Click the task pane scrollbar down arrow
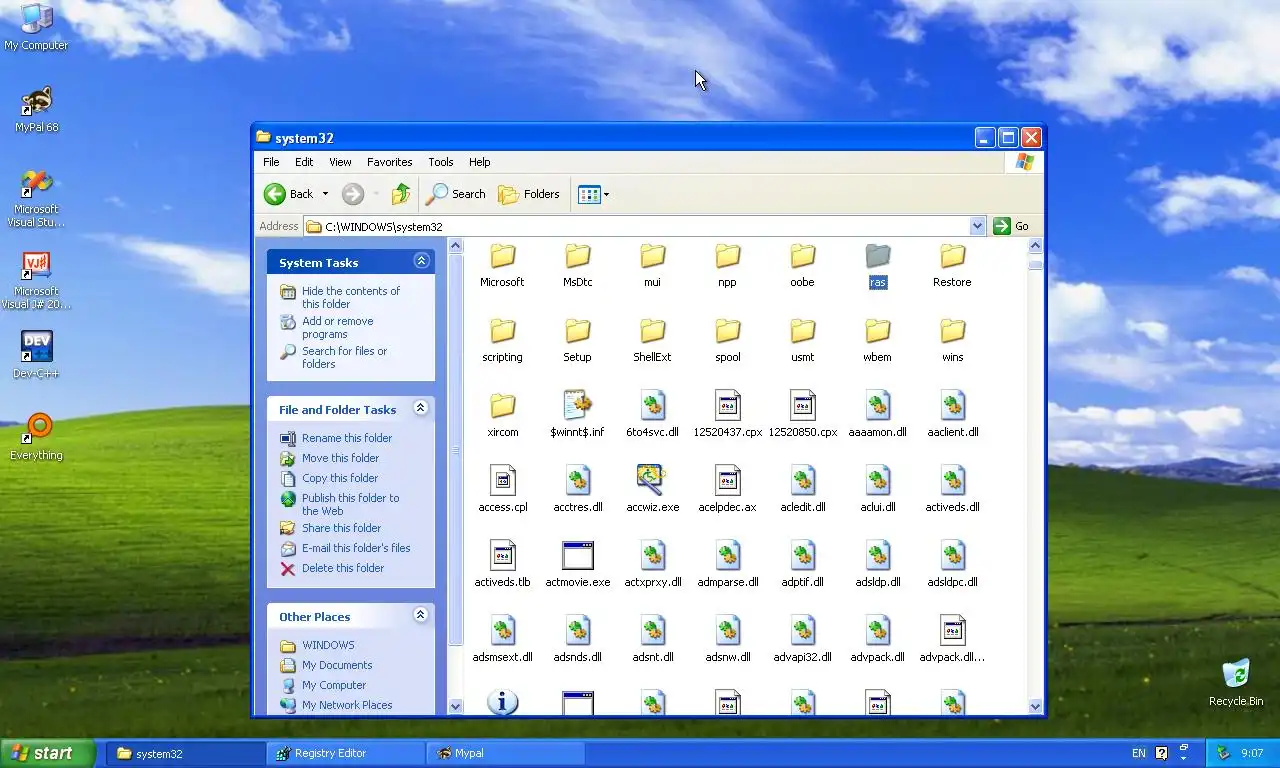The image size is (1280, 768). (456, 706)
